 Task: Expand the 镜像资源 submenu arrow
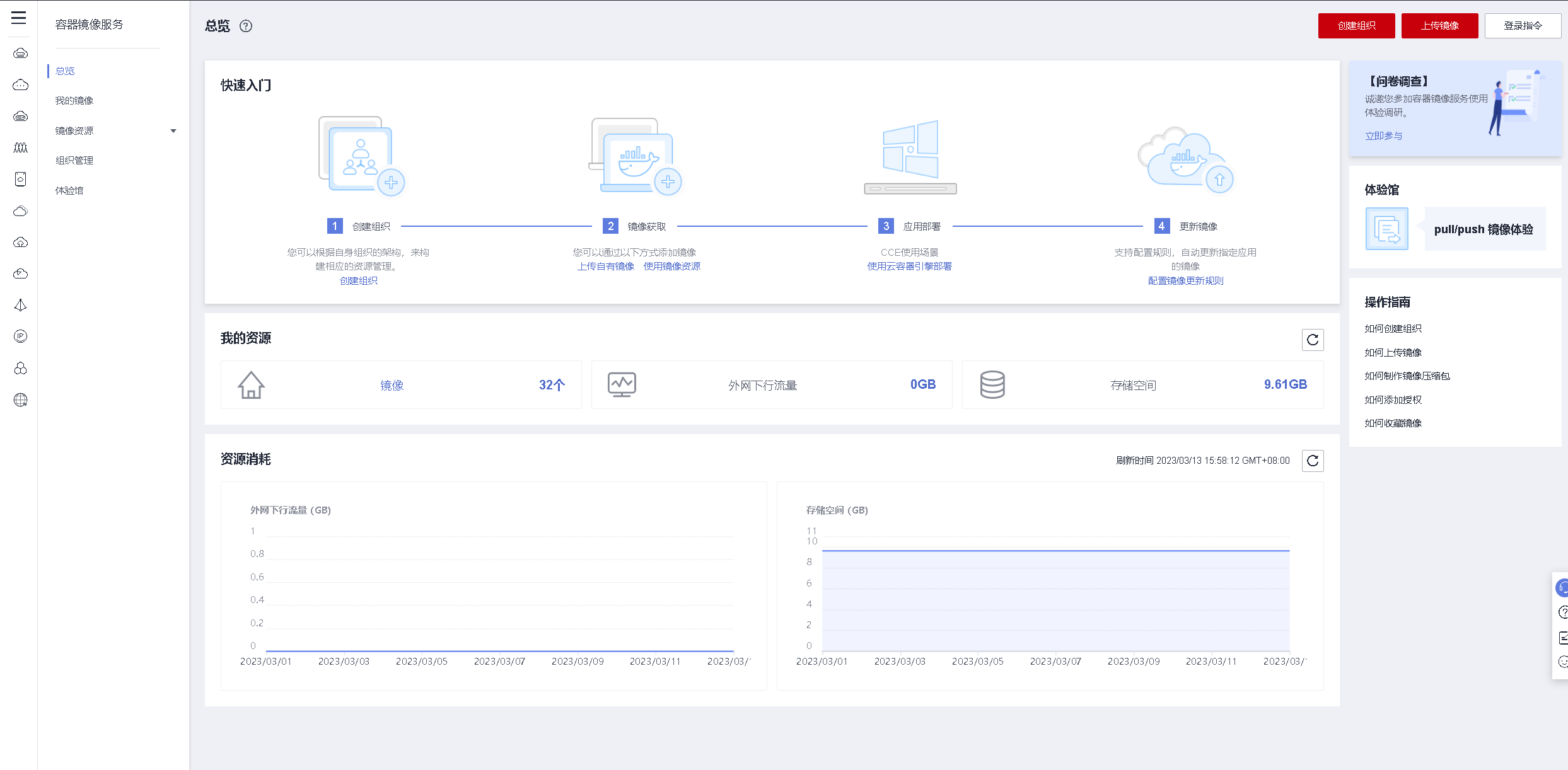pos(173,131)
